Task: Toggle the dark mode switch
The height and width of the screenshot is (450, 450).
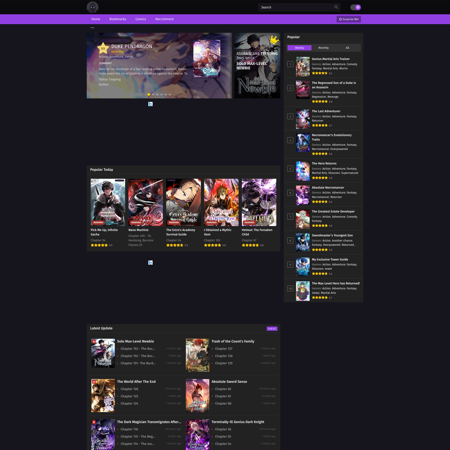Action: pyautogui.click(x=355, y=7)
